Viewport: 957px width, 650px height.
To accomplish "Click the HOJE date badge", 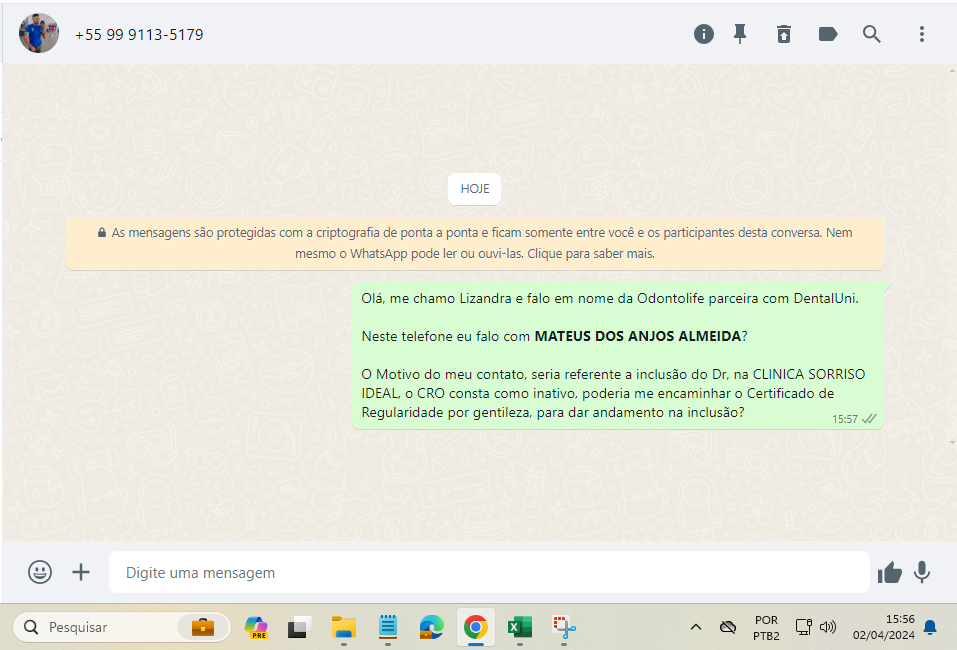I will click(x=475, y=189).
